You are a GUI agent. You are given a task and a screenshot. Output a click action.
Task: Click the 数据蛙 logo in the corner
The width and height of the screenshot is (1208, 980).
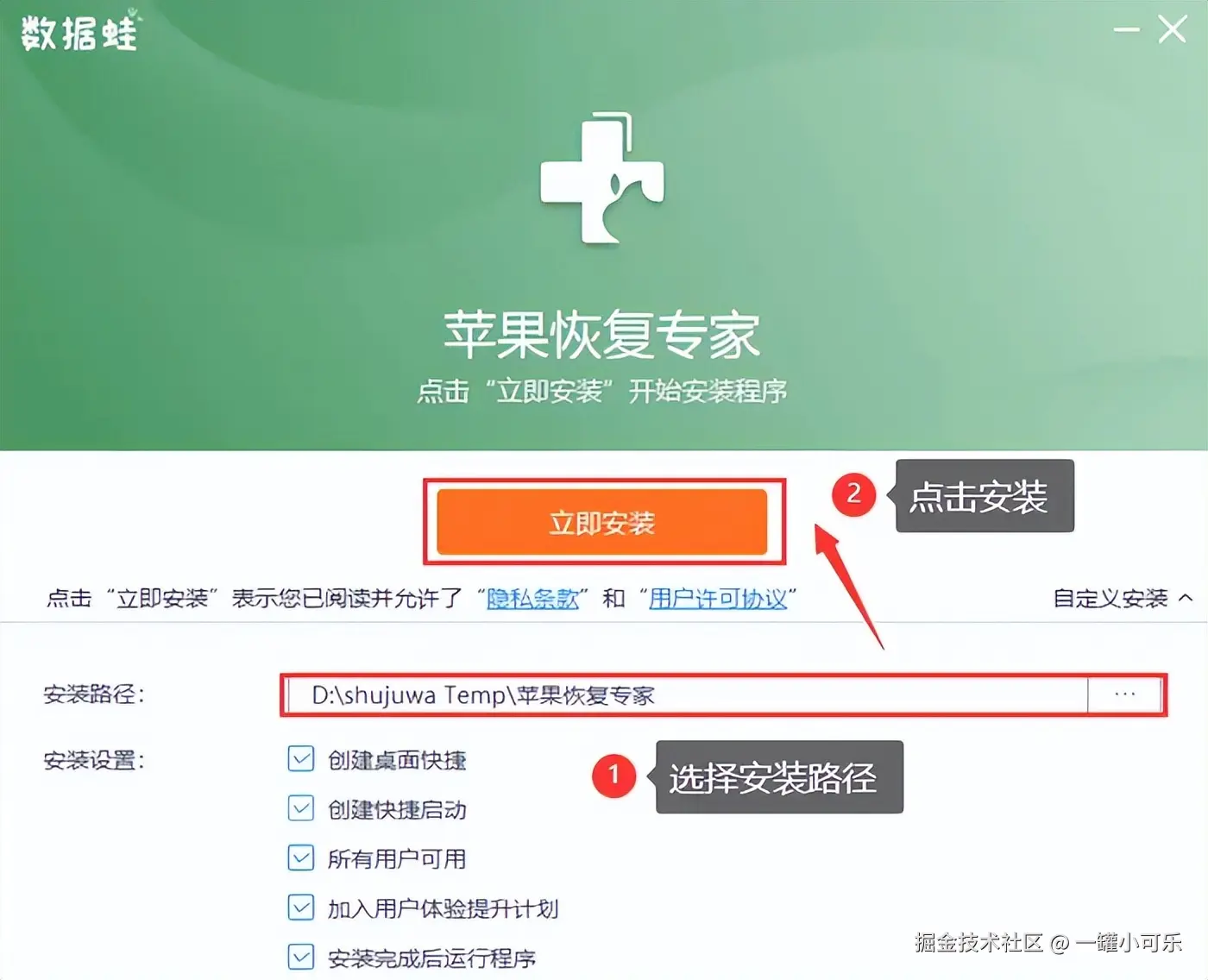point(79,33)
